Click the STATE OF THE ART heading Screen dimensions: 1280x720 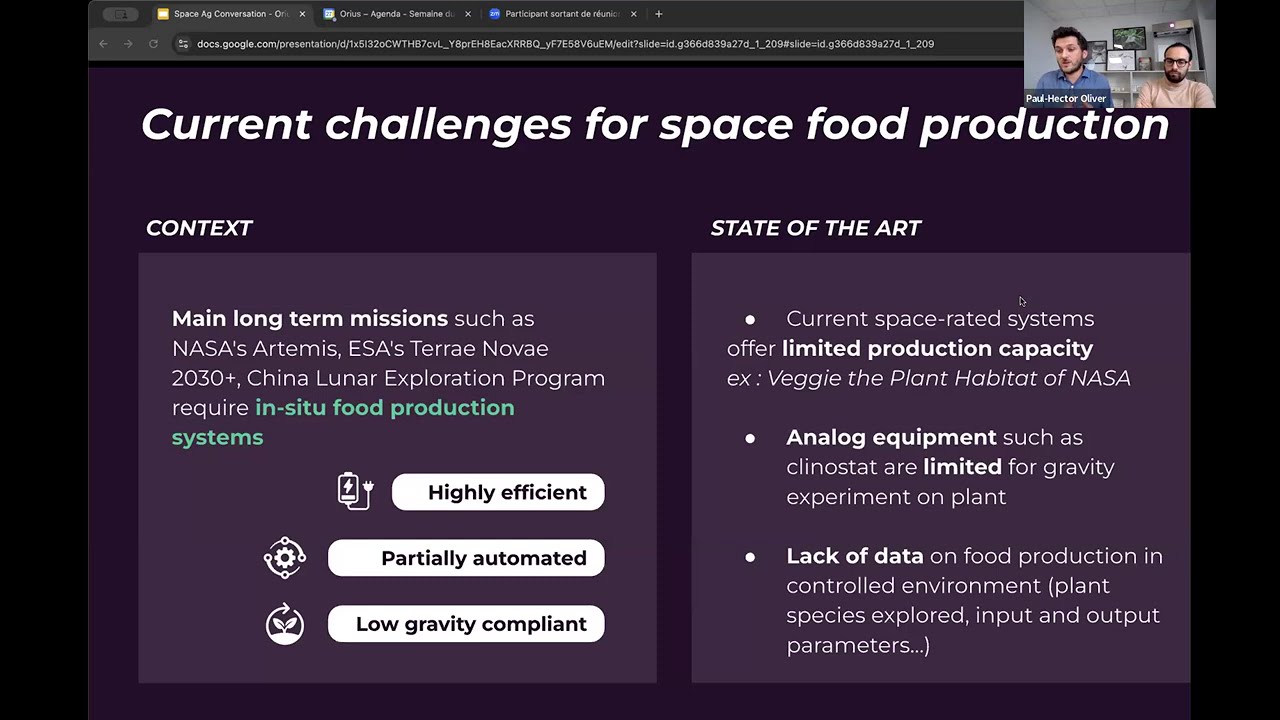tap(816, 228)
